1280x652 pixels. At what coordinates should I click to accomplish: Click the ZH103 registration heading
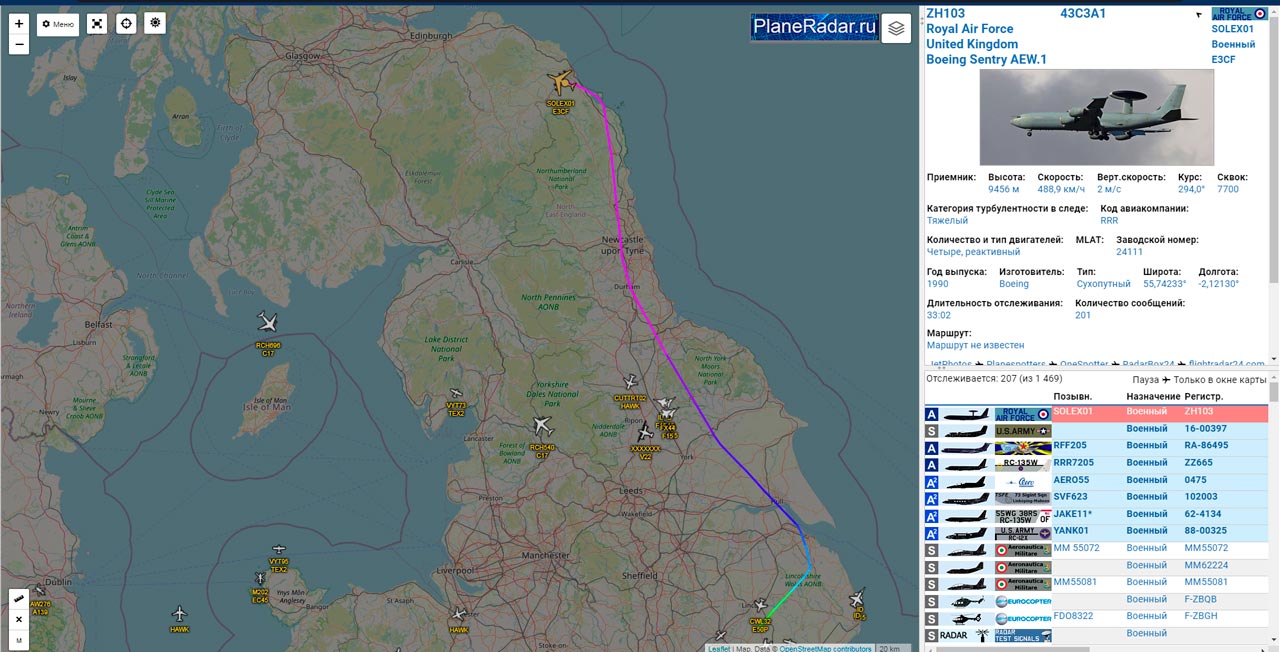click(x=946, y=13)
